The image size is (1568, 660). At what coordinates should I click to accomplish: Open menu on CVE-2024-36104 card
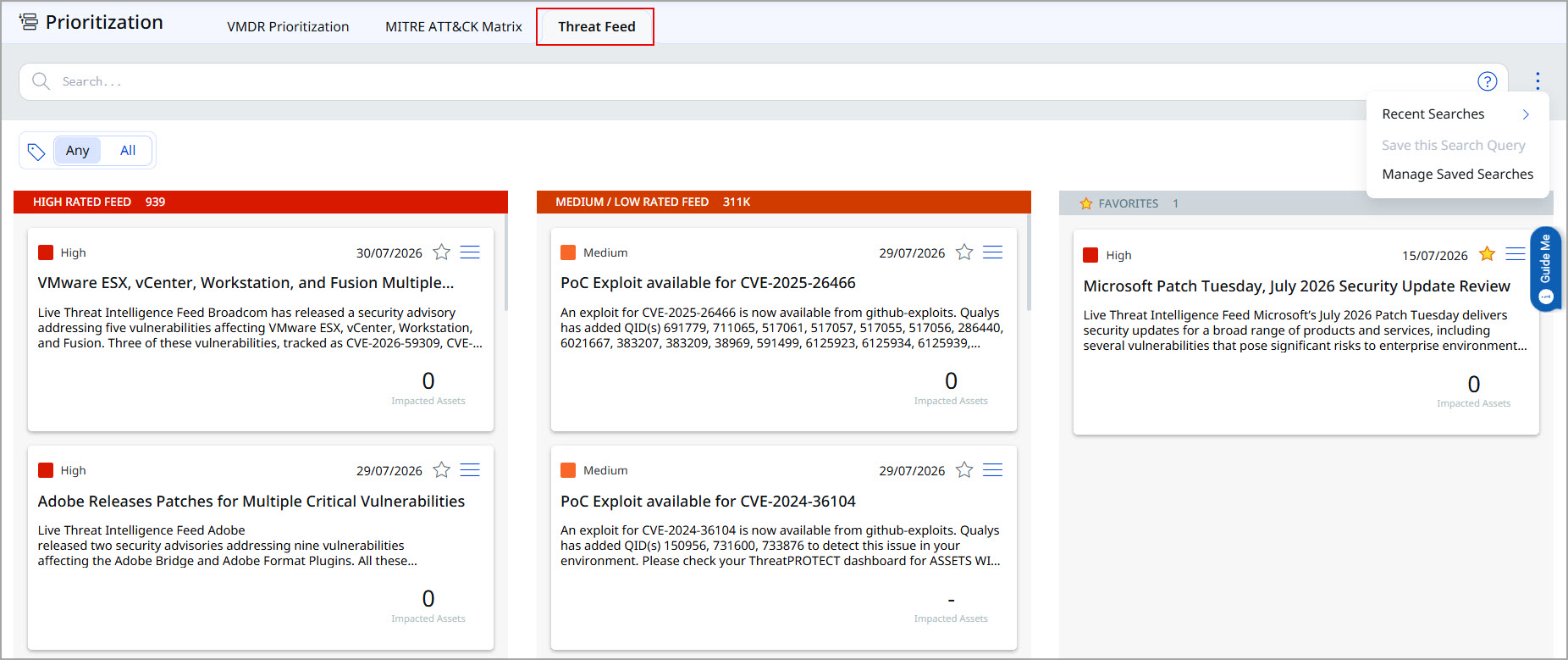point(993,470)
